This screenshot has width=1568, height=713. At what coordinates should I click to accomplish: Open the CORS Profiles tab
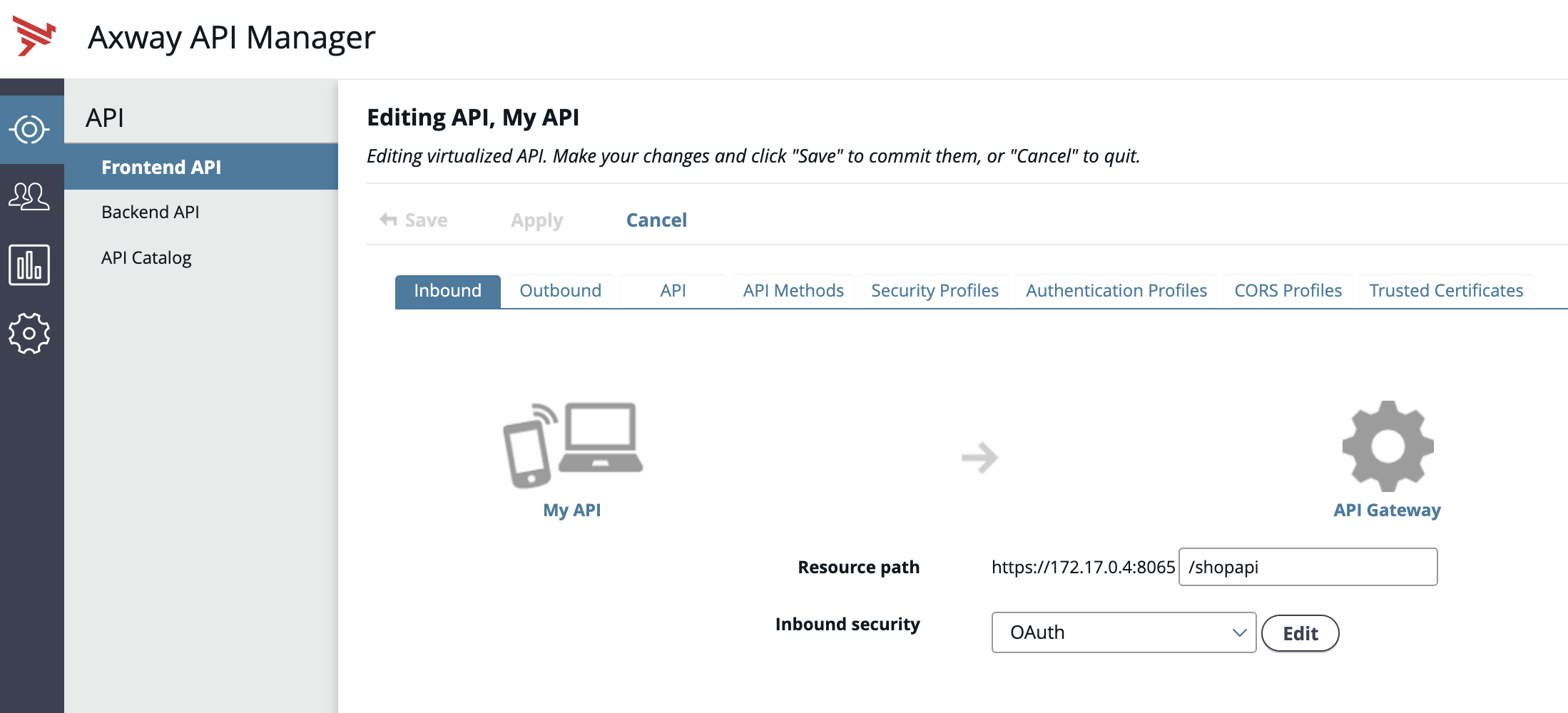pos(1288,291)
